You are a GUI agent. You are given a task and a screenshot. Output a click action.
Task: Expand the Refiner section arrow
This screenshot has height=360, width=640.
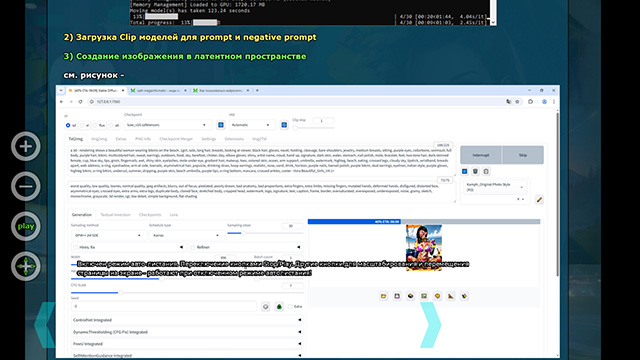click(299, 247)
